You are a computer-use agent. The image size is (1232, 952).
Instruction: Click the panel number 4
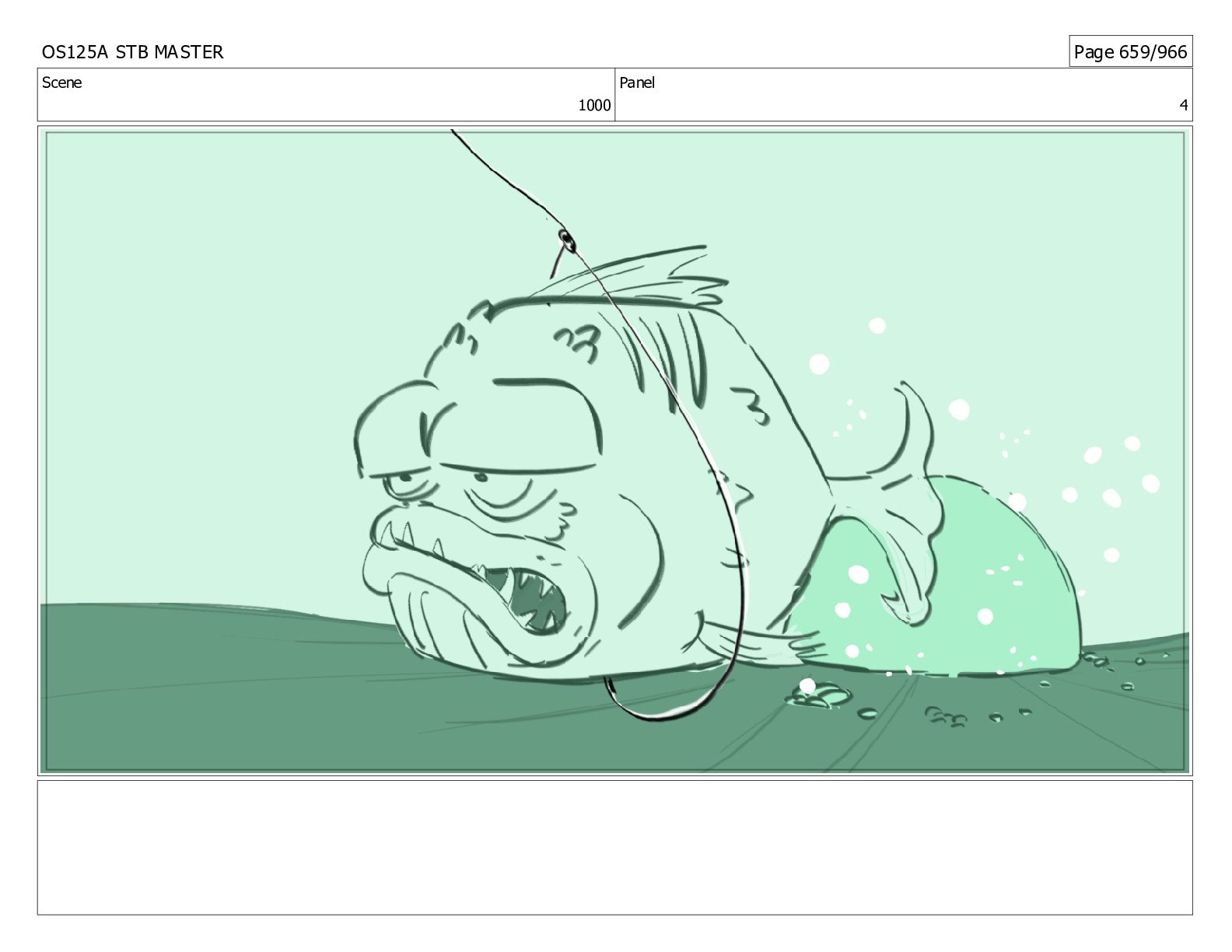[1184, 105]
